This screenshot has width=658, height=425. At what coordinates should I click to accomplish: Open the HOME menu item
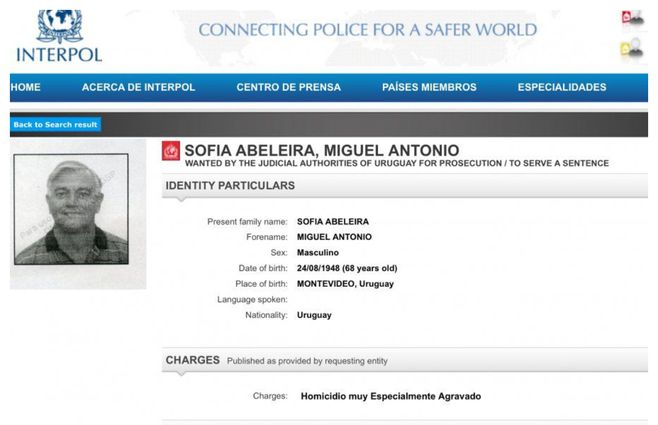(x=25, y=87)
